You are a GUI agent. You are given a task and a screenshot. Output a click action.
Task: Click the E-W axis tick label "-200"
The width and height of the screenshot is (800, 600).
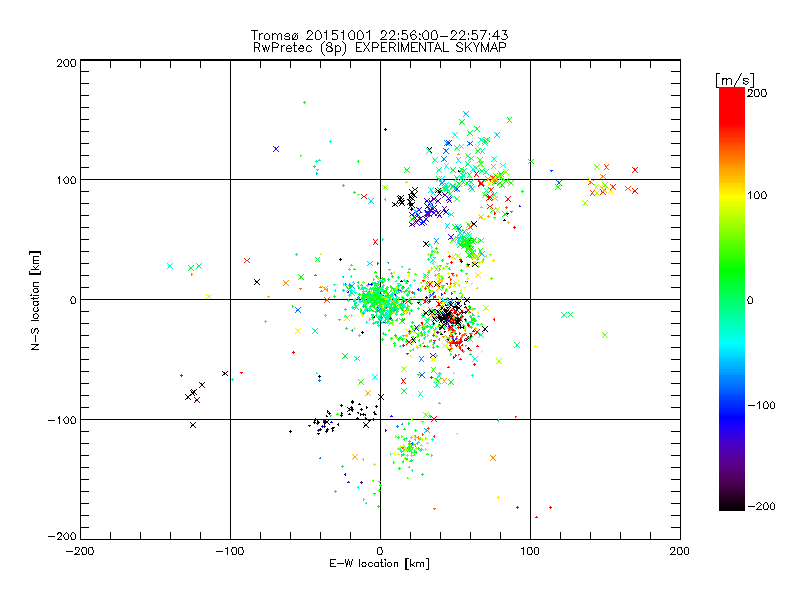[80, 551]
